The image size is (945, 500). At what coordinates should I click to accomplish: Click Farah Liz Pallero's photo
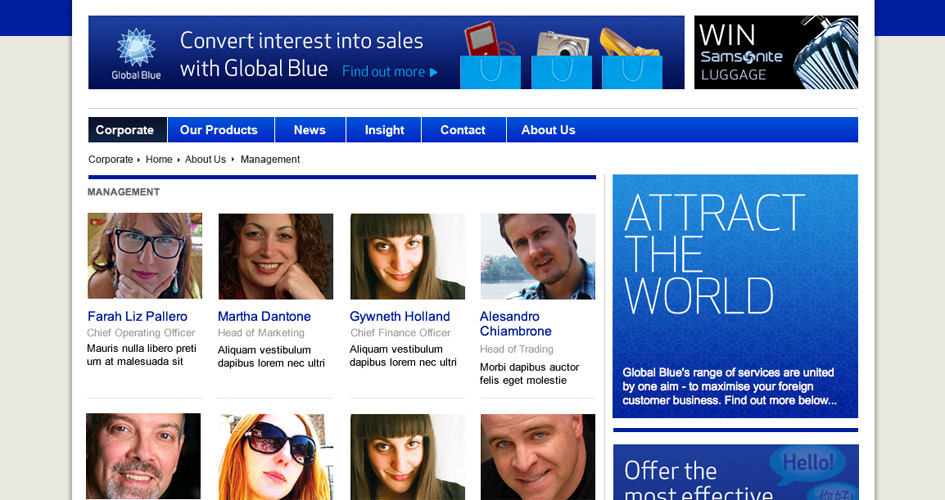[x=145, y=256]
